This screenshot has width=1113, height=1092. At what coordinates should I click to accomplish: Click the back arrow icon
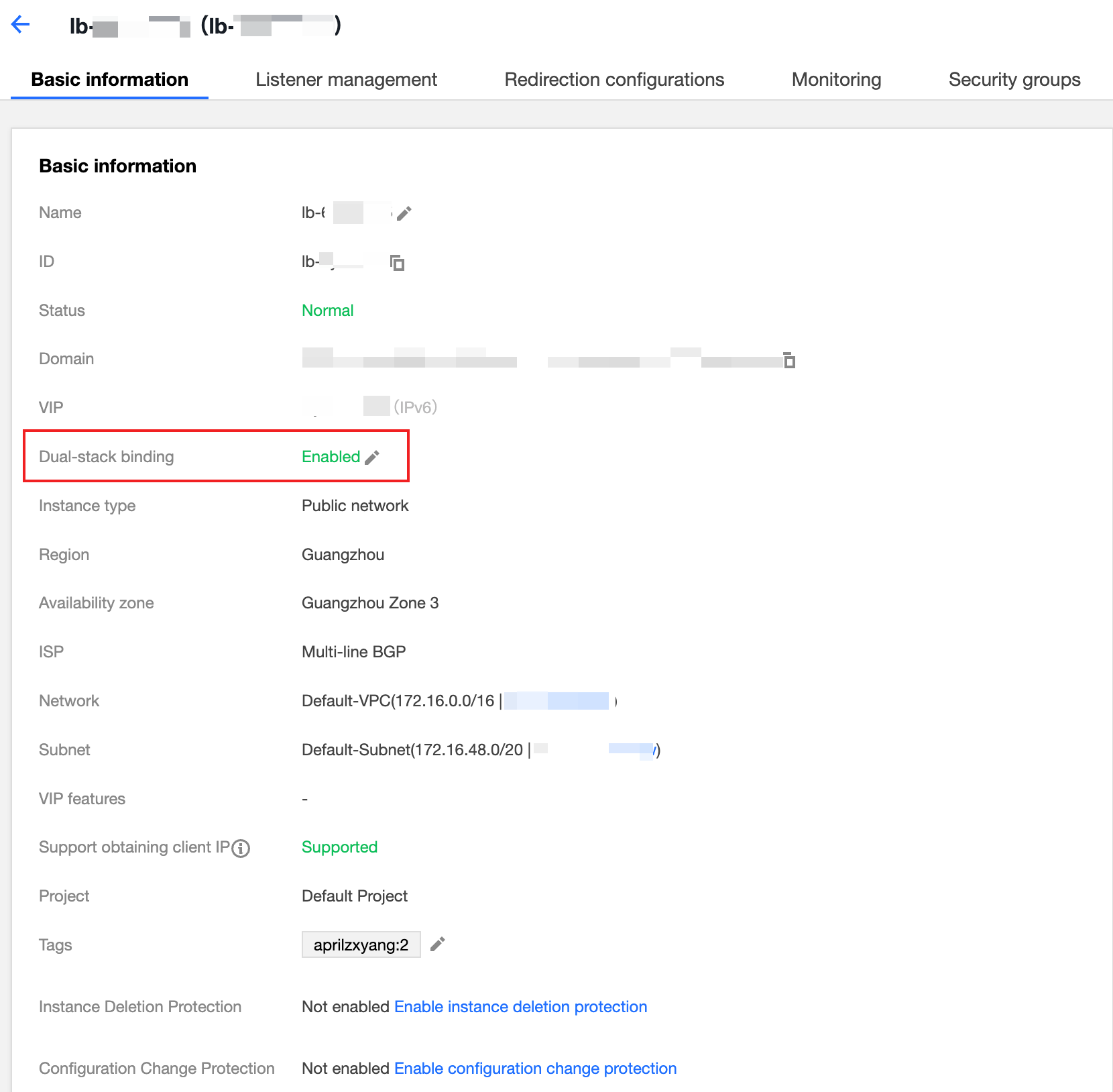[x=21, y=25]
